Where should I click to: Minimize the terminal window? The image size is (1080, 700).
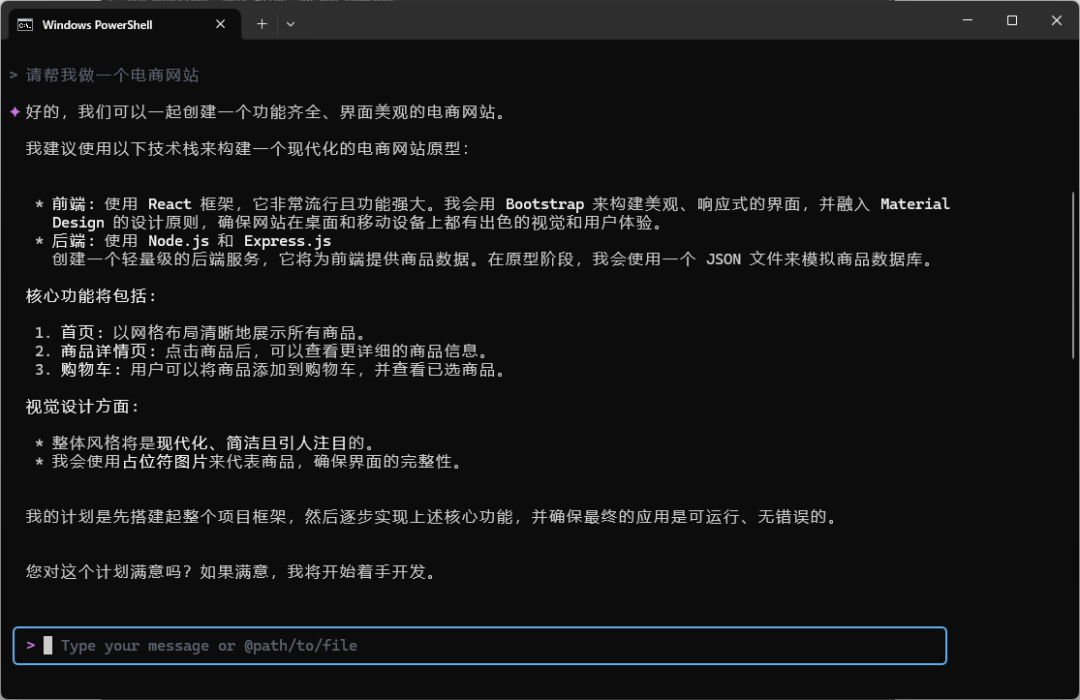967,20
